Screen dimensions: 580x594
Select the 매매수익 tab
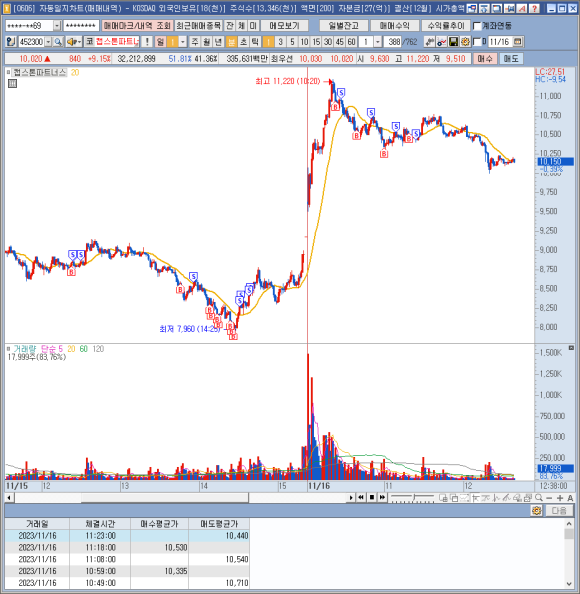394,26
